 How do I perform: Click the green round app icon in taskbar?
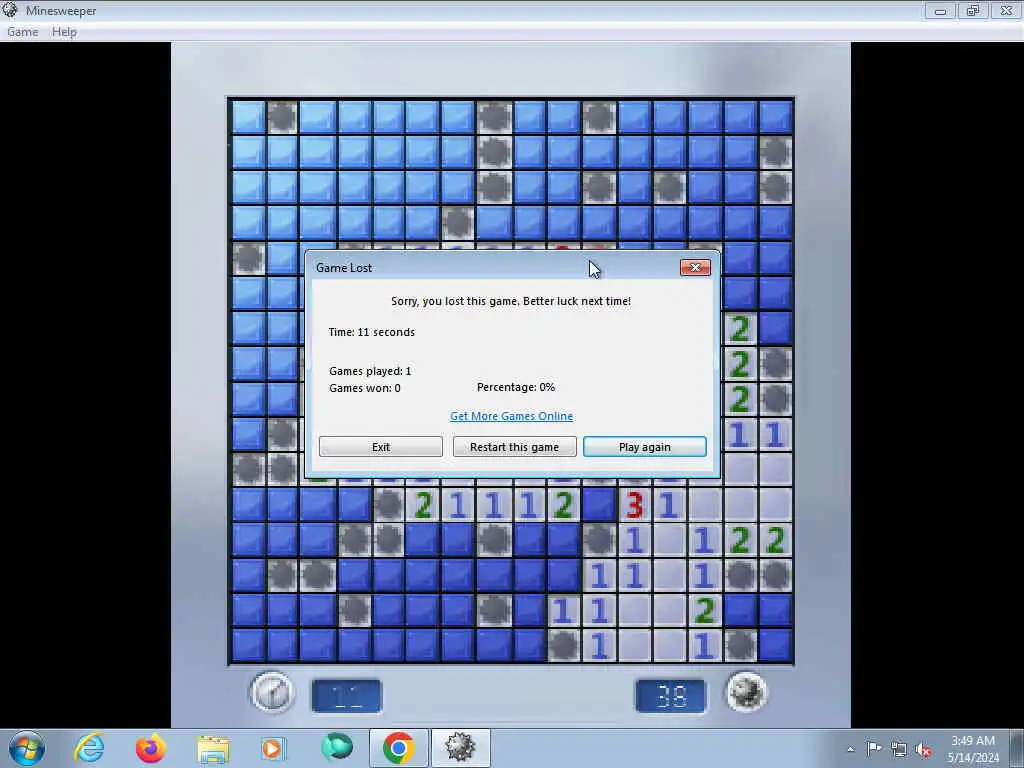point(337,746)
